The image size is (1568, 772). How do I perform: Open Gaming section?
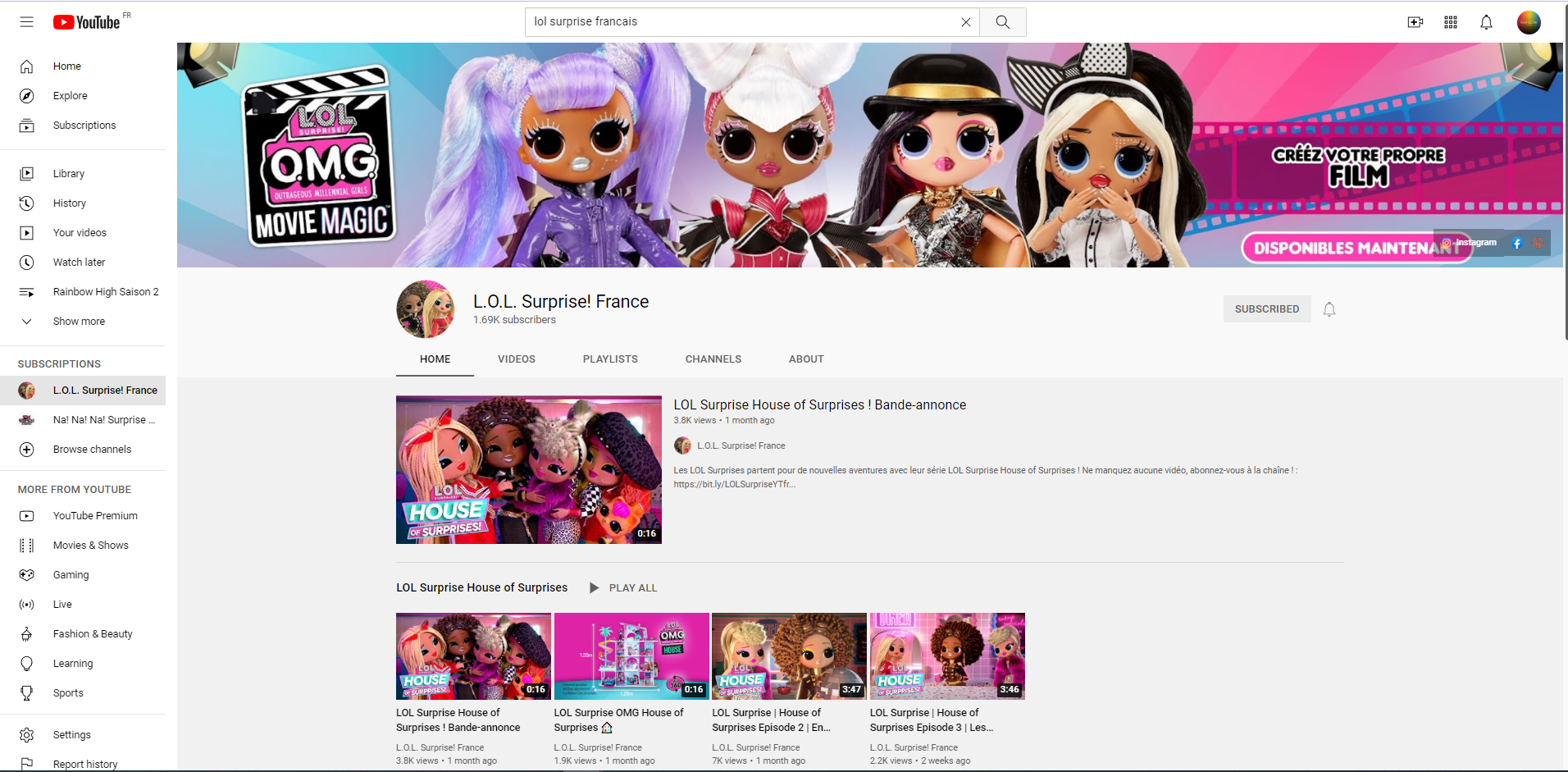83,575
